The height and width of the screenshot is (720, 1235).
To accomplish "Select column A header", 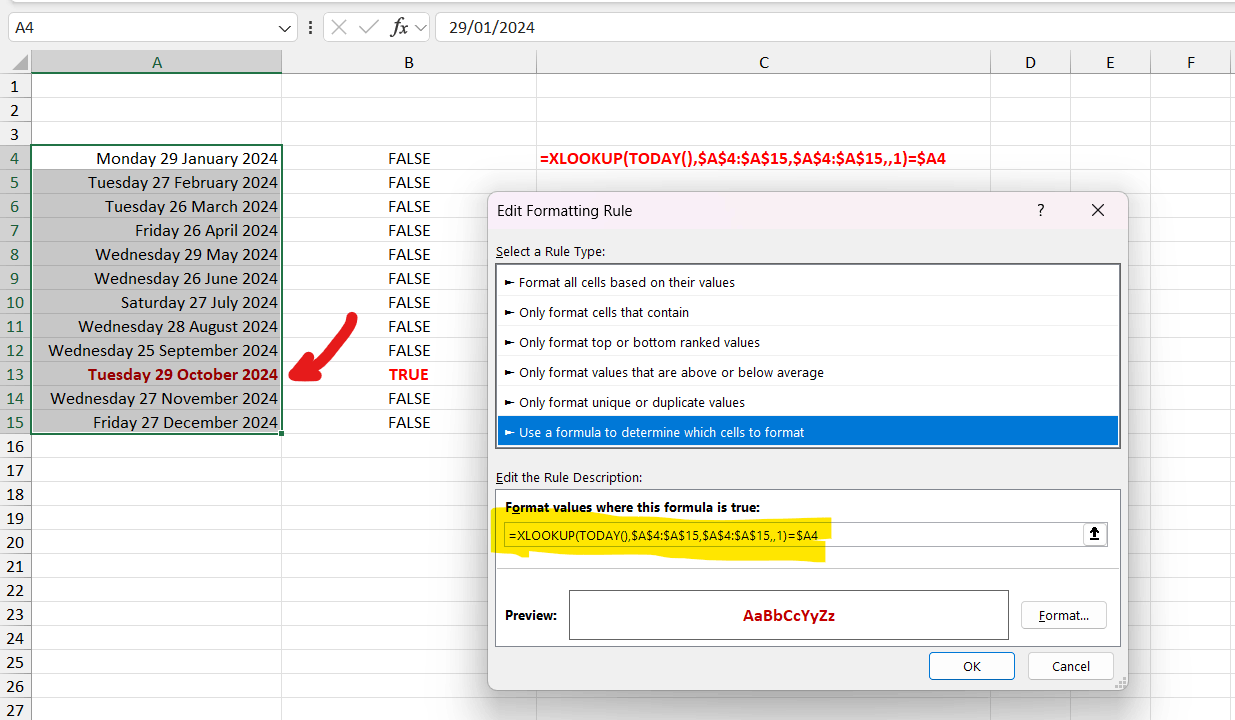I will pos(157,62).
